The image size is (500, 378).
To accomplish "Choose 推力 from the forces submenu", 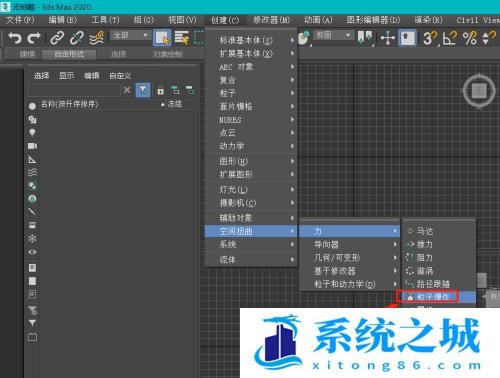I will (439, 244).
